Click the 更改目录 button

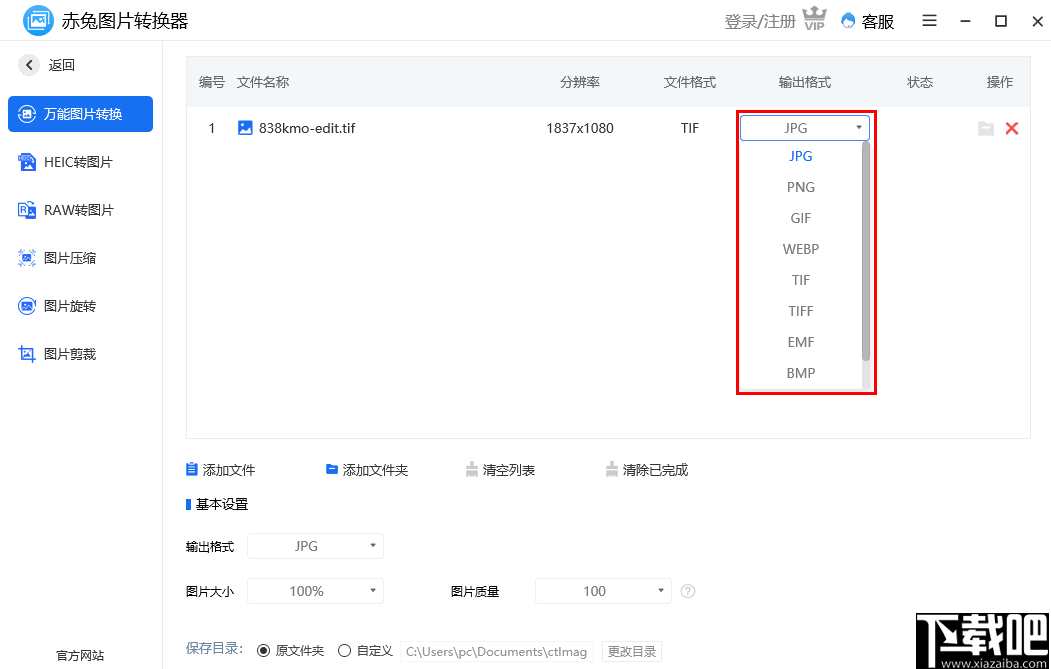629,650
